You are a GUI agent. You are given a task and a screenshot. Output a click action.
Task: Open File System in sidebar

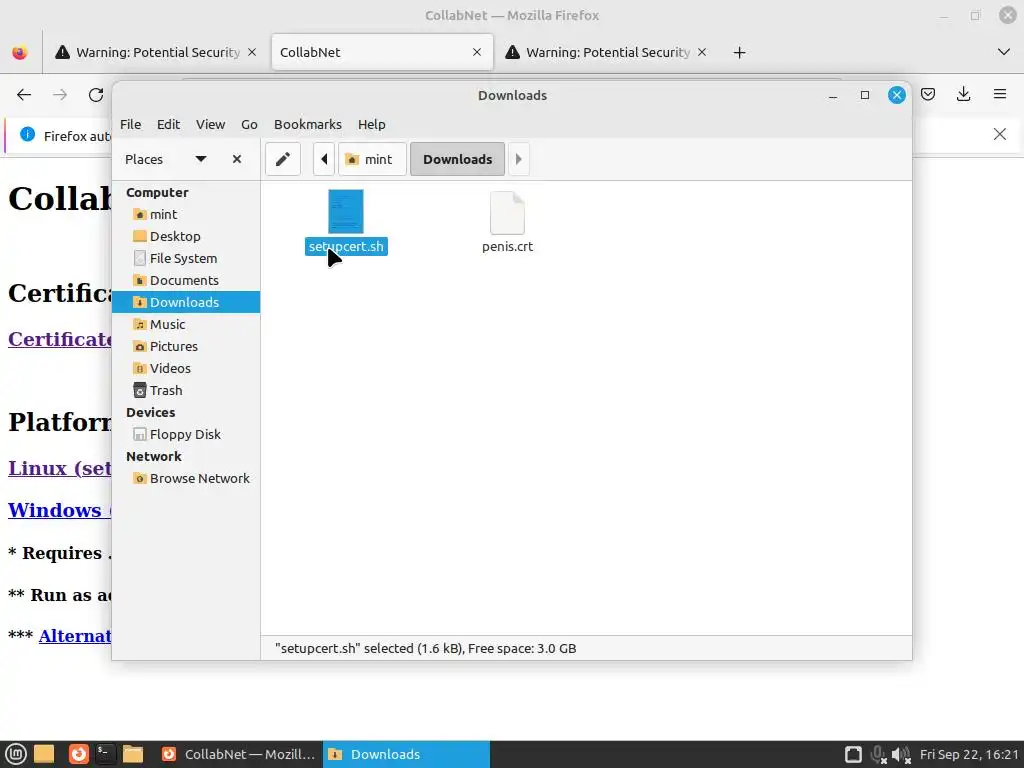pyautogui.click(x=186, y=259)
